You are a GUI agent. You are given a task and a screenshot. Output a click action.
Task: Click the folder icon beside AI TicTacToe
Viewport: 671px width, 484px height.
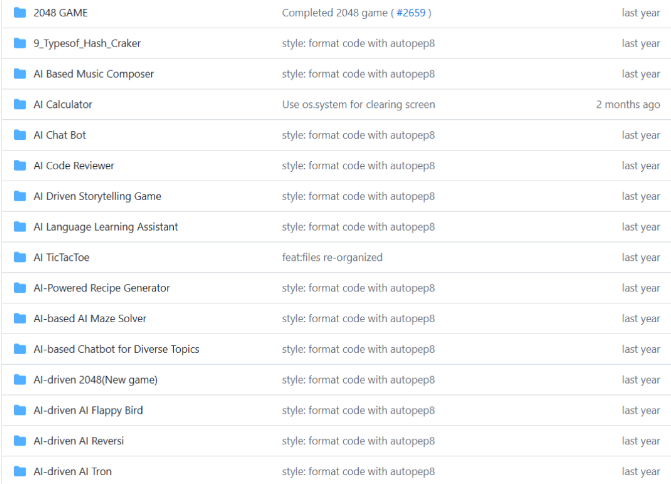pyautogui.click(x=20, y=258)
